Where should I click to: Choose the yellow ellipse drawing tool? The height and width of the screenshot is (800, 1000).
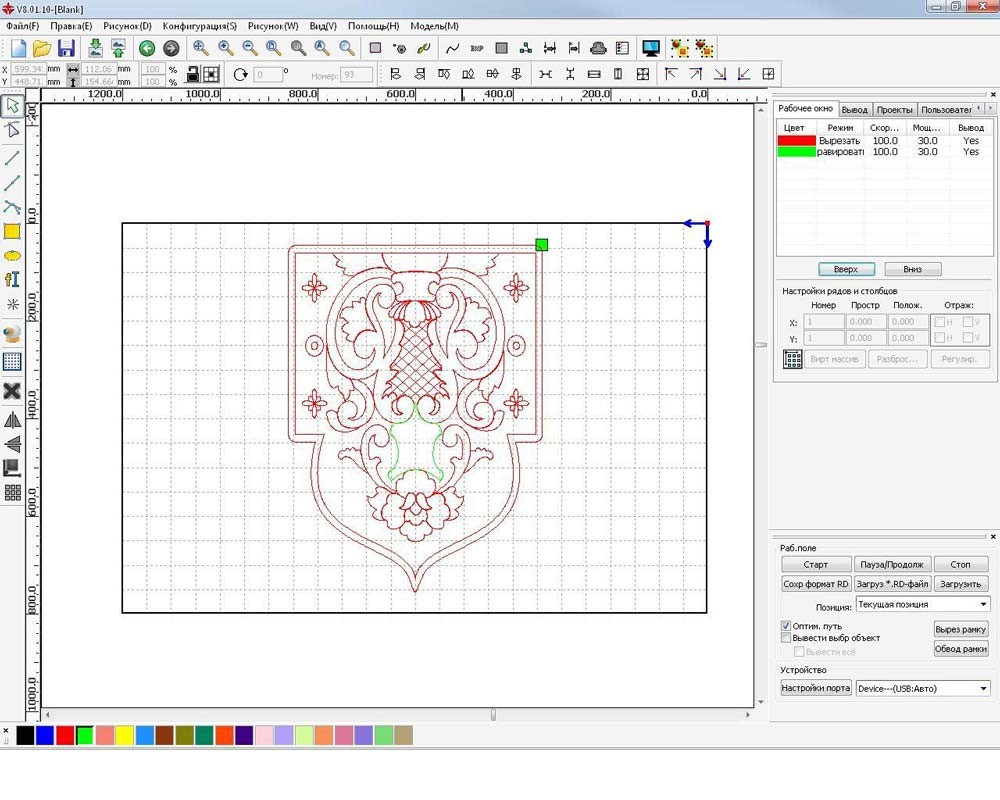point(12,256)
